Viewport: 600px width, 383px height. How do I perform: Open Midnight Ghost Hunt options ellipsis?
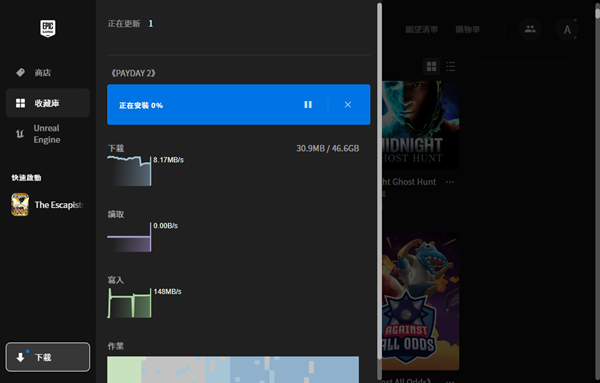coord(450,182)
